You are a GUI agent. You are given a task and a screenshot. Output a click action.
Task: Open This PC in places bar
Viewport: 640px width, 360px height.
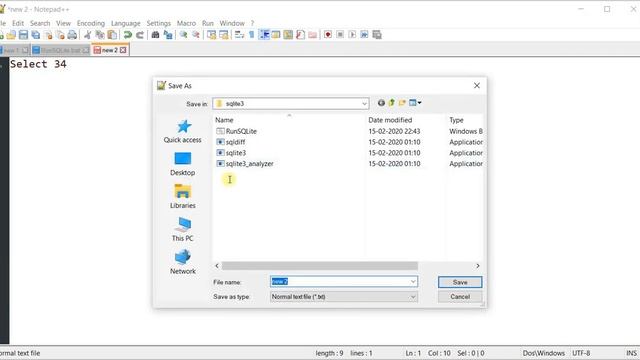182,230
